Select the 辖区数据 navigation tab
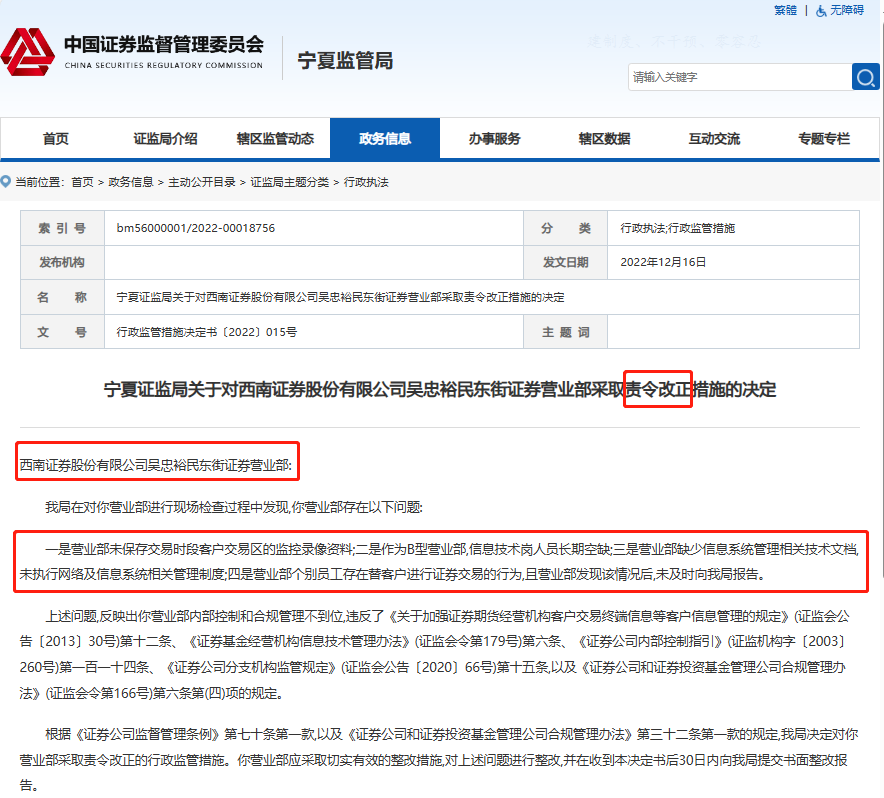This screenshot has height=798, width=884. pos(604,139)
